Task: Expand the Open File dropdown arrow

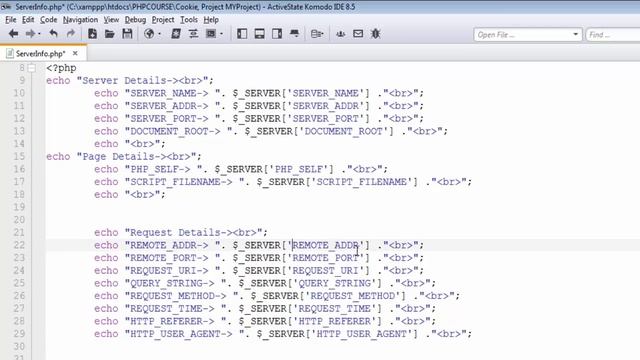Action: pos(576,34)
